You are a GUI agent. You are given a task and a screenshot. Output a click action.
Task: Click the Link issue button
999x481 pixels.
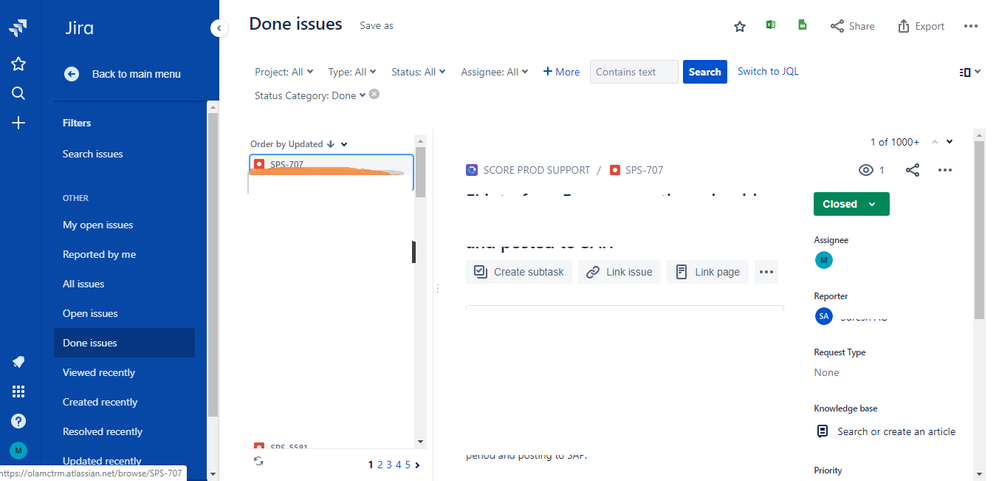[619, 272]
